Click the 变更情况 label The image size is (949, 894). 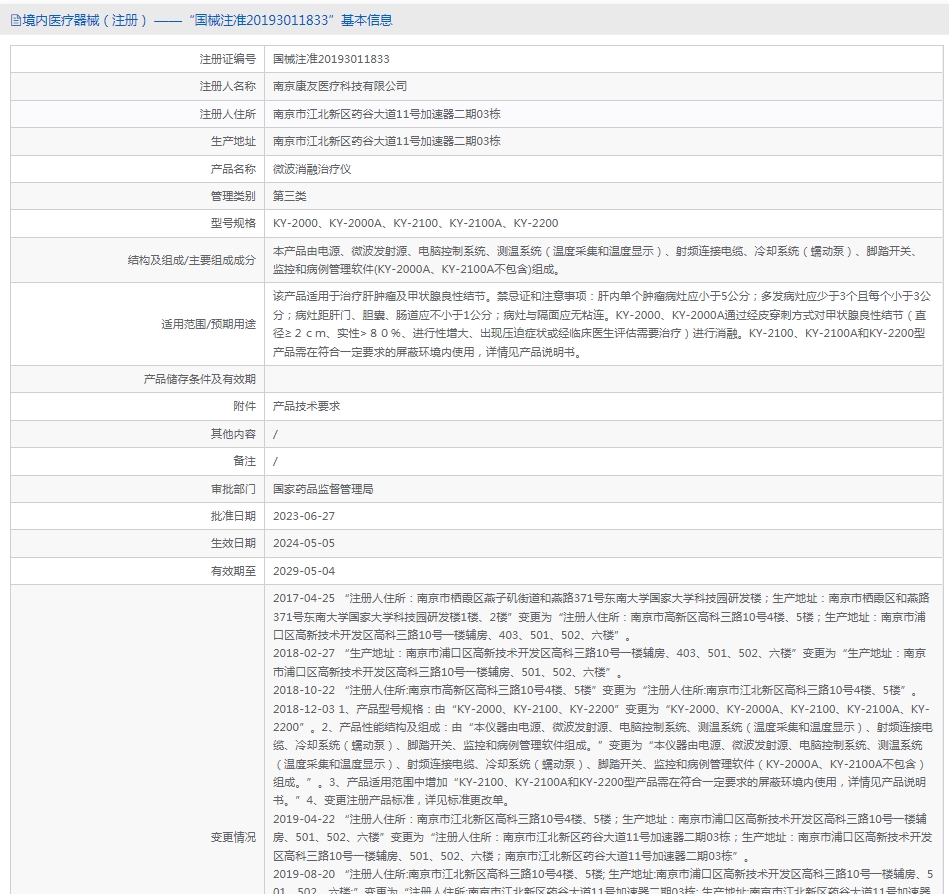(233, 838)
